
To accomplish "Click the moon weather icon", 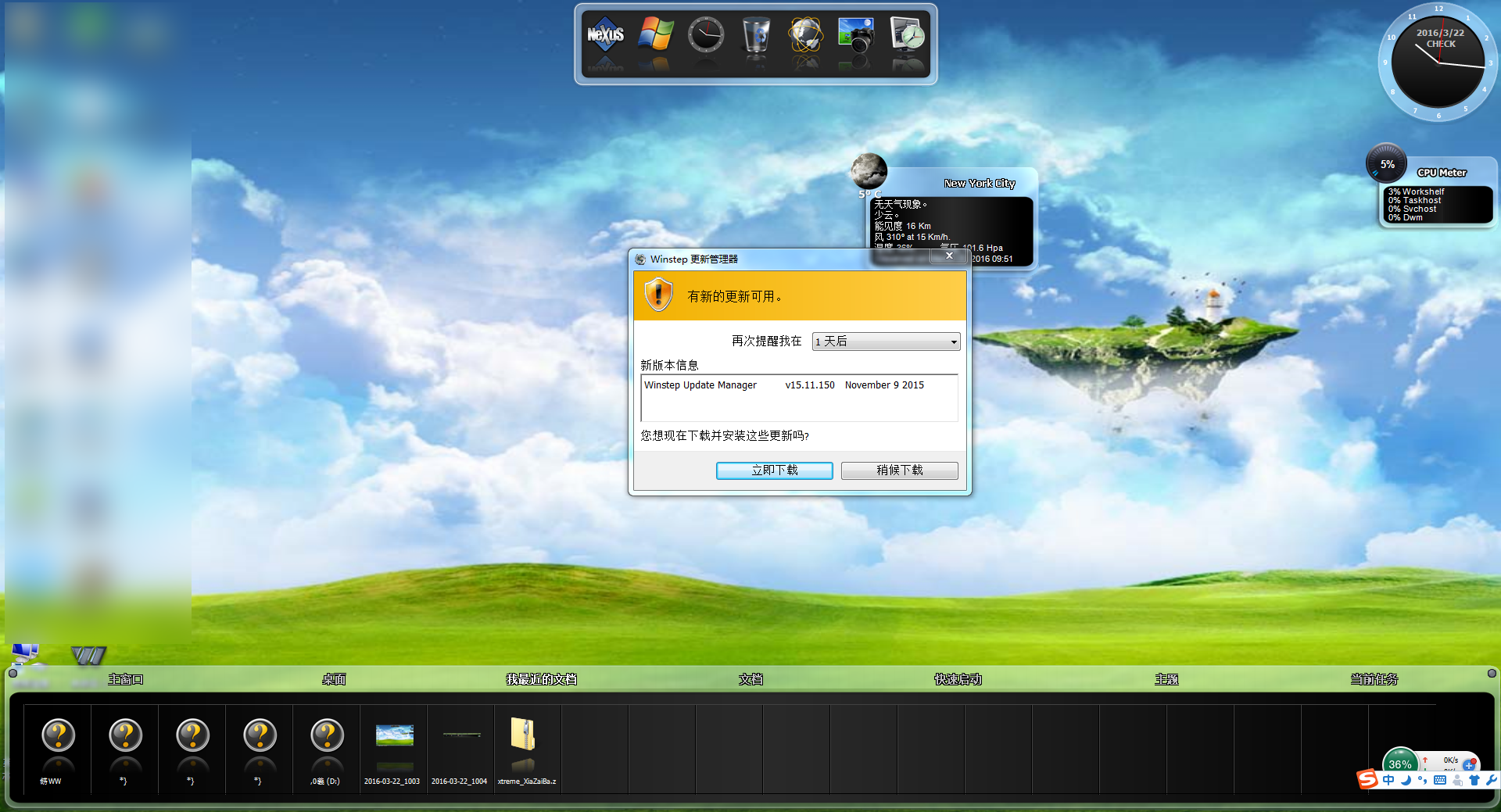I will [869, 170].
